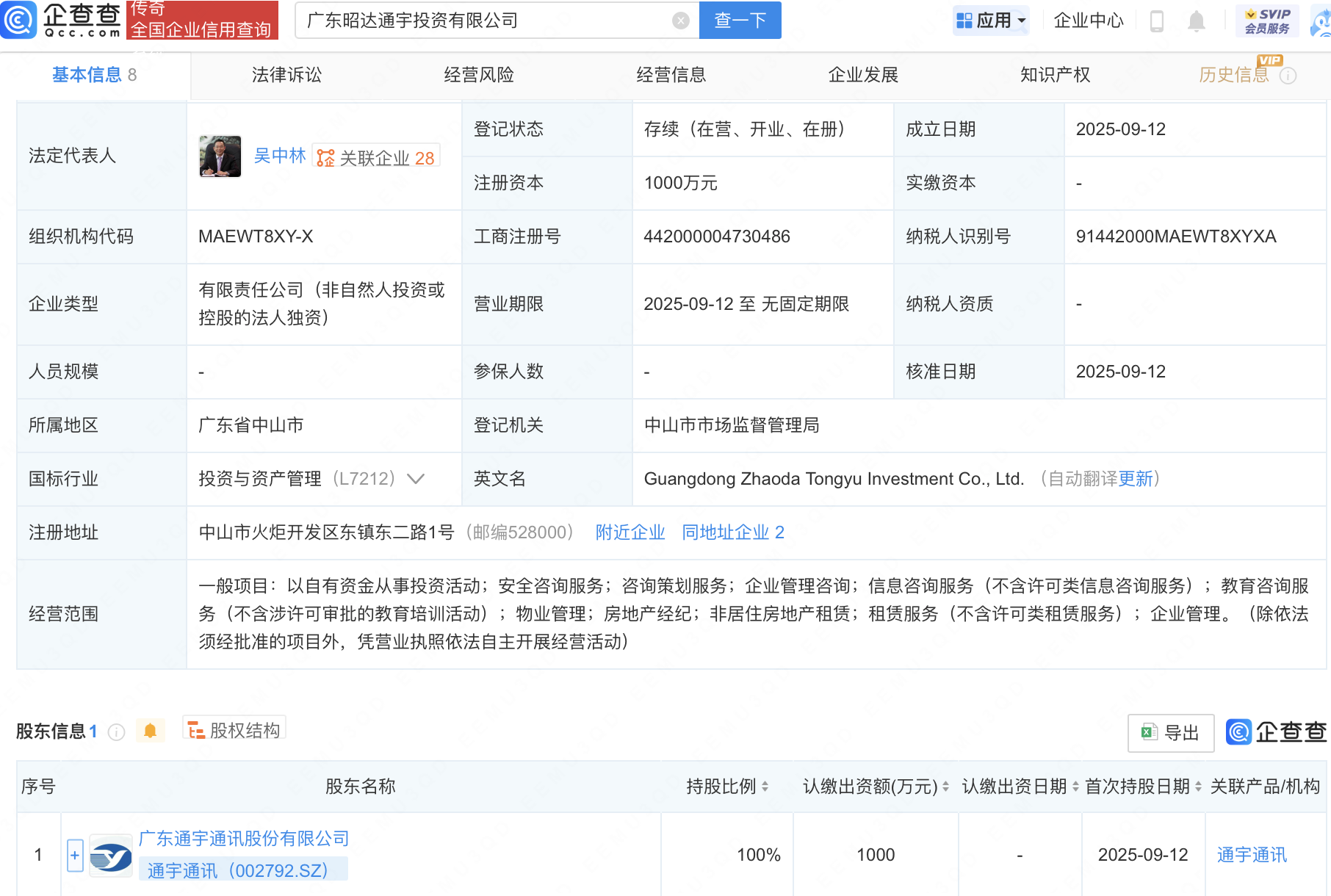Click 更新 beside the English name
1331x896 pixels.
point(1136,479)
